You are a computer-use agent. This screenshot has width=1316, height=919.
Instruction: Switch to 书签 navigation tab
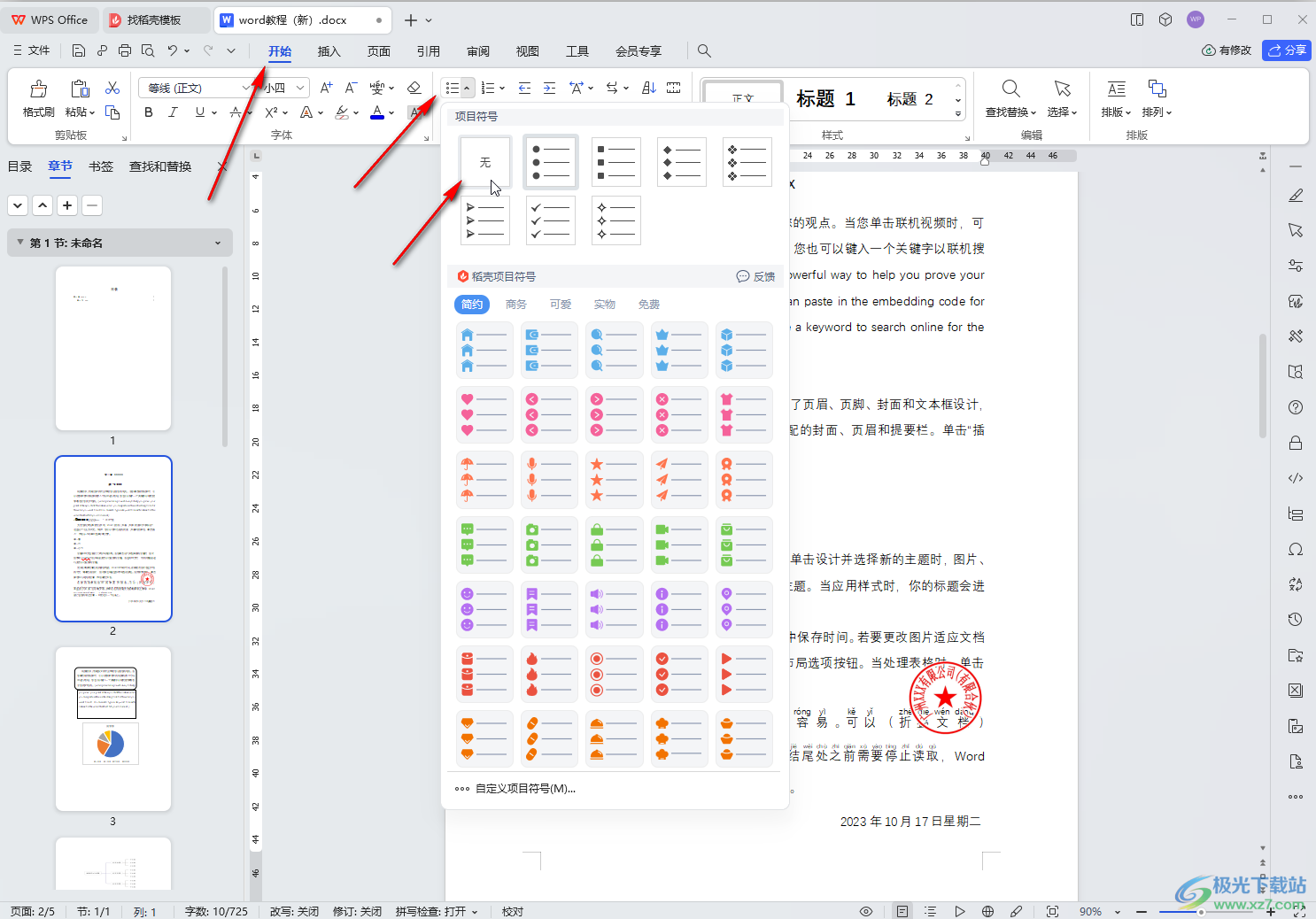(x=101, y=166)
